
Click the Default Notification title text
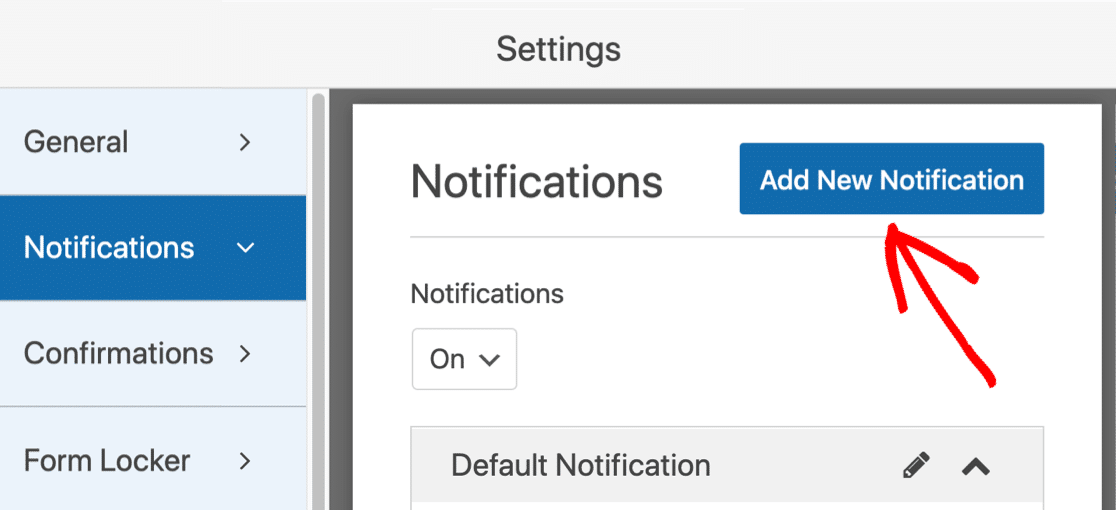click(581, 465)
